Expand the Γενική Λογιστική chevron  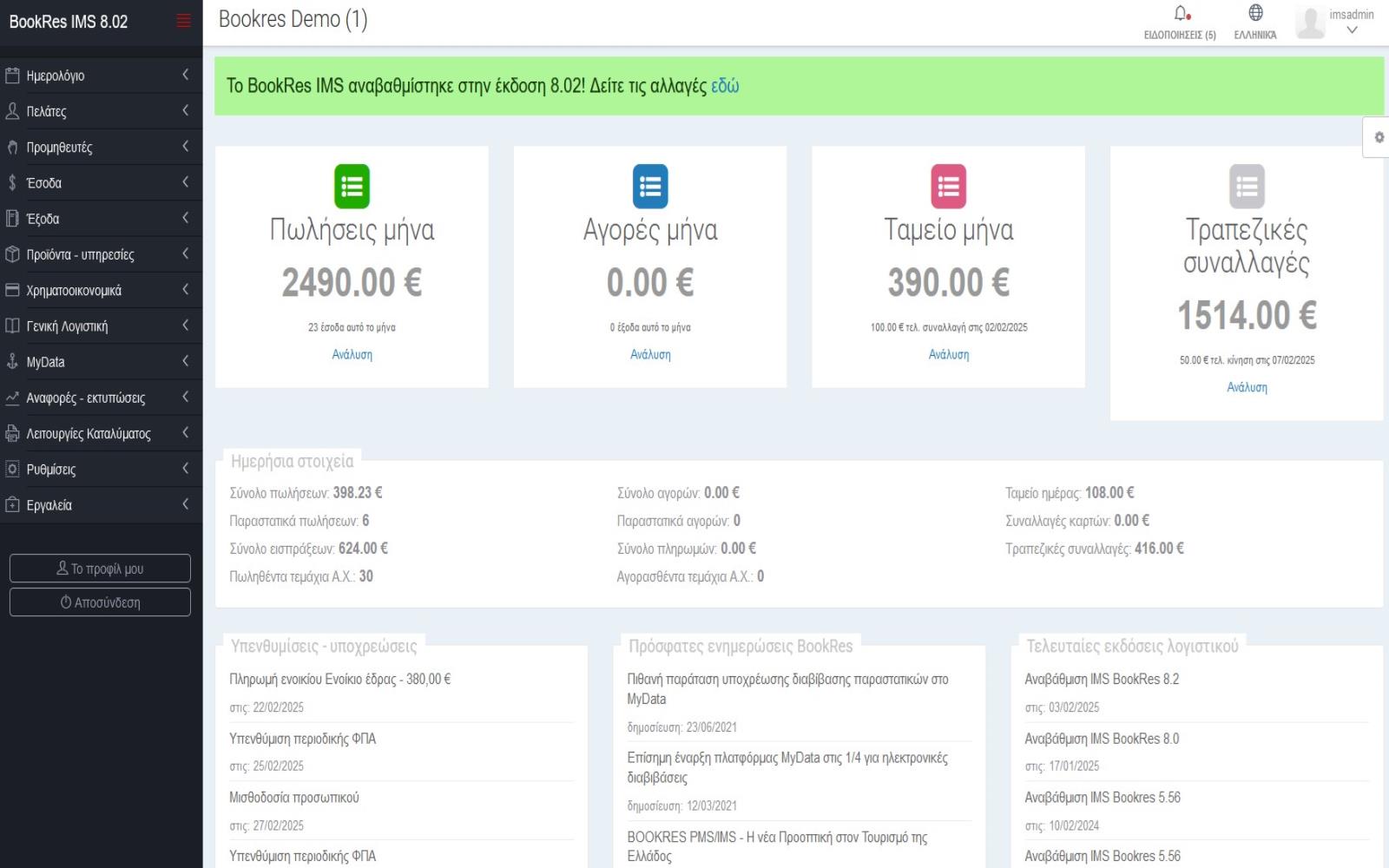[x=185, y=325]
